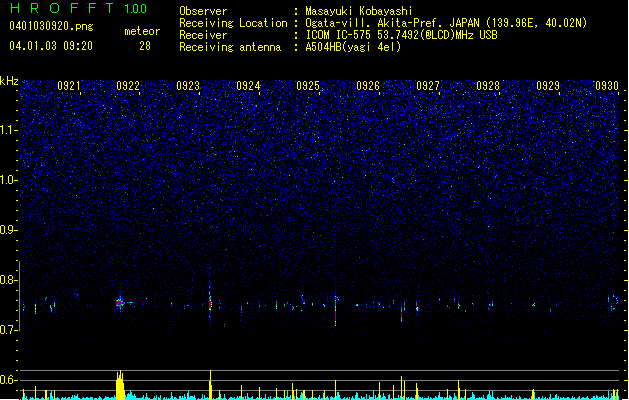
Task: Click the Receiving antenna label
Action: [230, 47]
